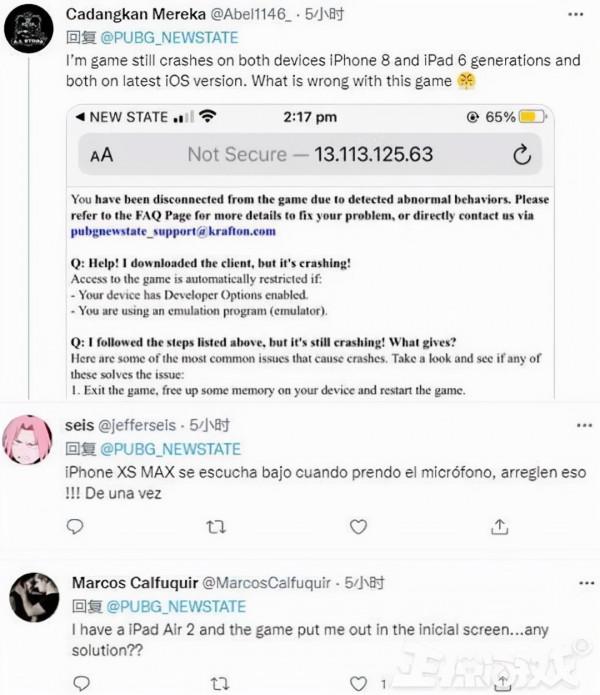Click reload icon in Safari address bar
600x695 pixels.
[521, 155]
